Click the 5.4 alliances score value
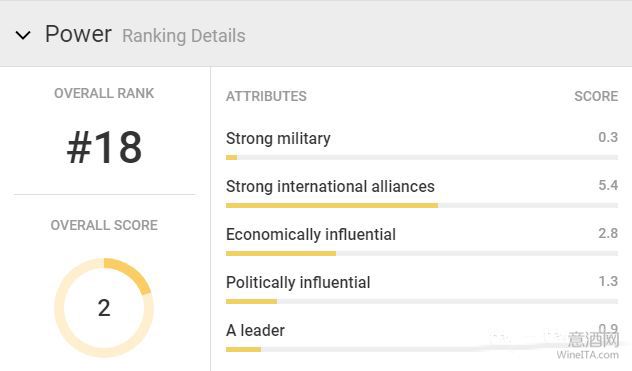Image resolution: width=632 pixels, height=371 pixels. [x=608, y=185]
